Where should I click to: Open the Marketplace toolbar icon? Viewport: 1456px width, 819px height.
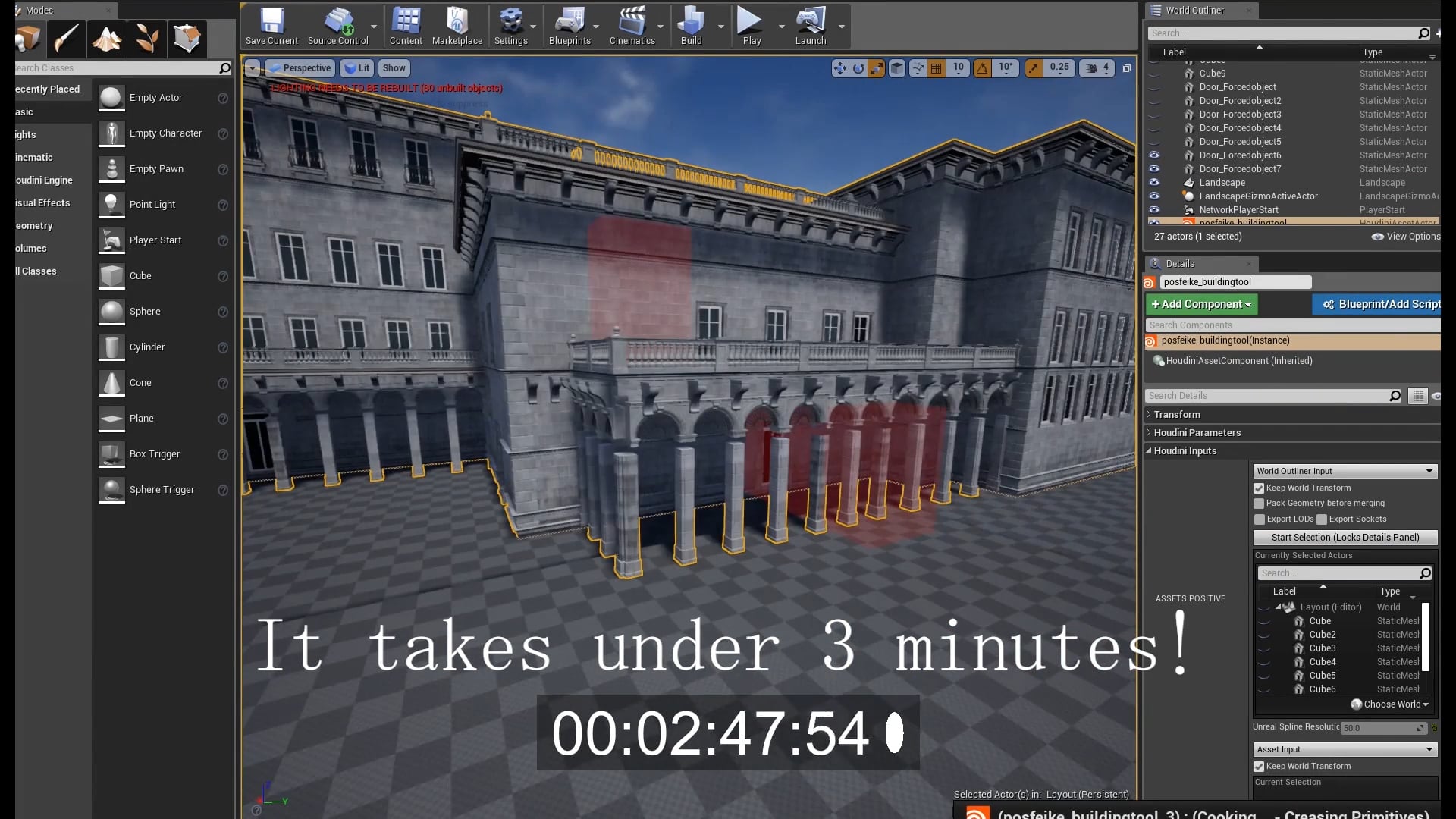click(457, 27)
